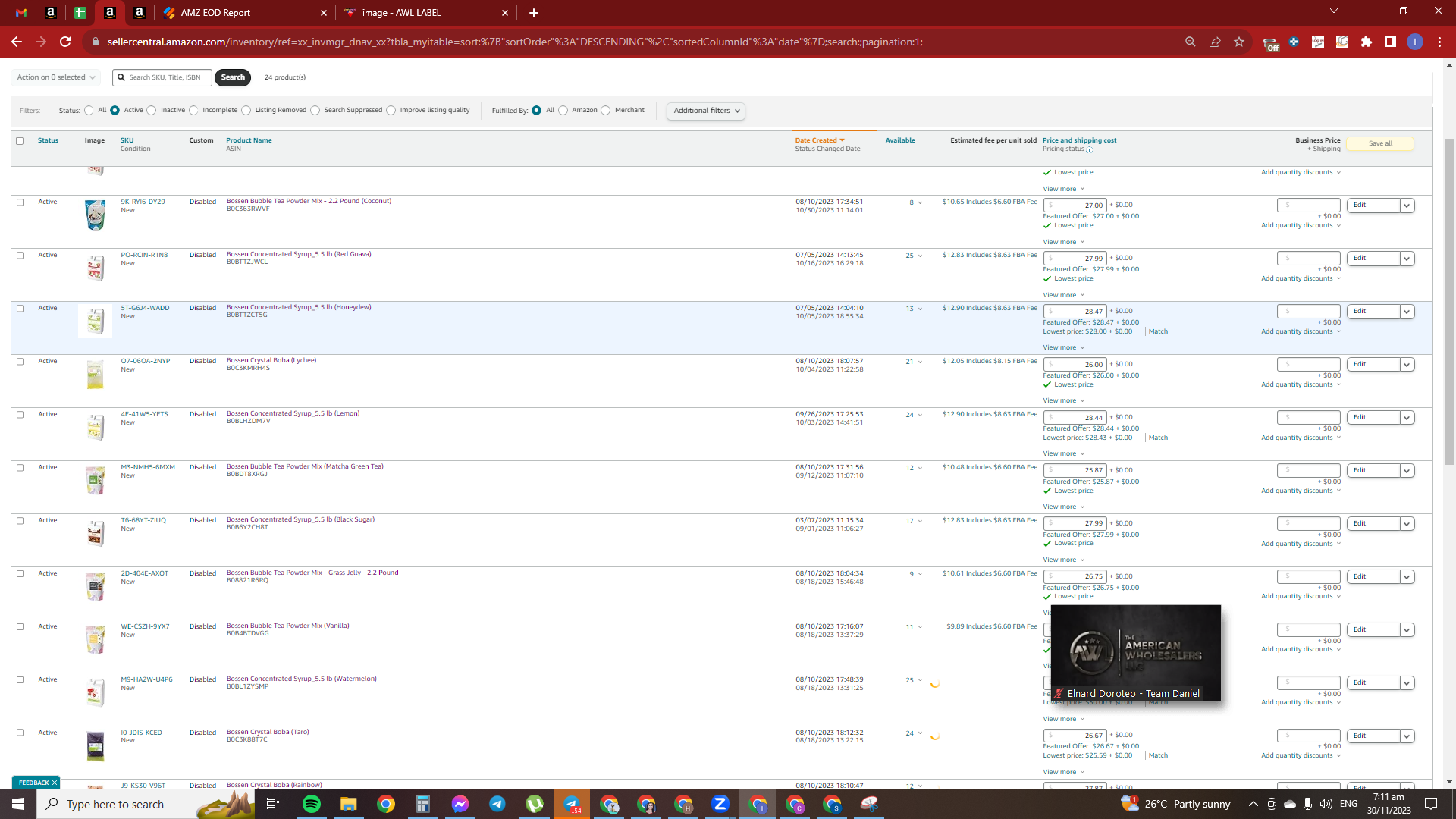Image resolution: width=1456 pixels, height=819 pixels.
Task: Select Fulfilled By Merchant radio
Action: 606,111
